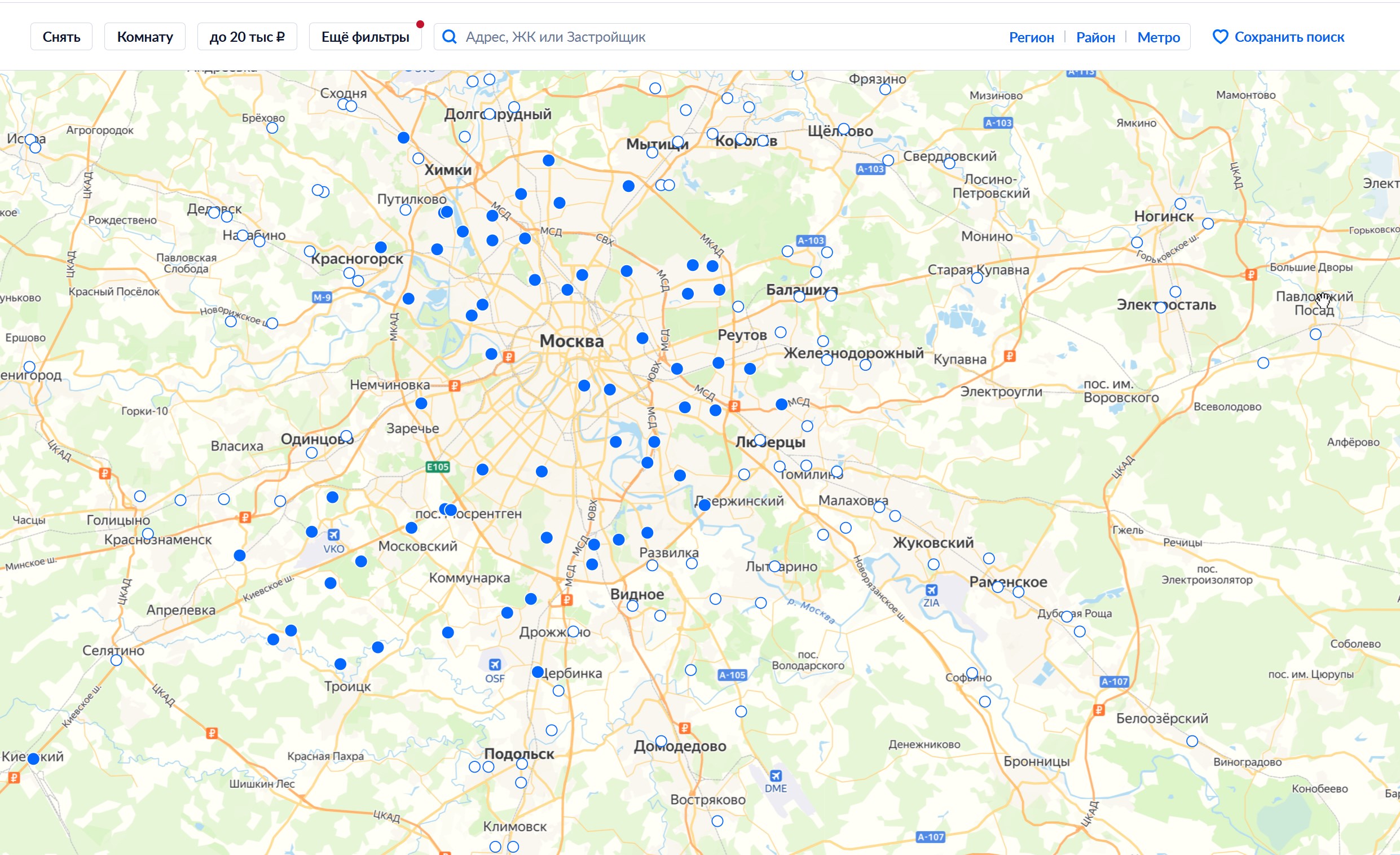Click the OSF airport icon
Screen dimensions: 1400x855
494,664
